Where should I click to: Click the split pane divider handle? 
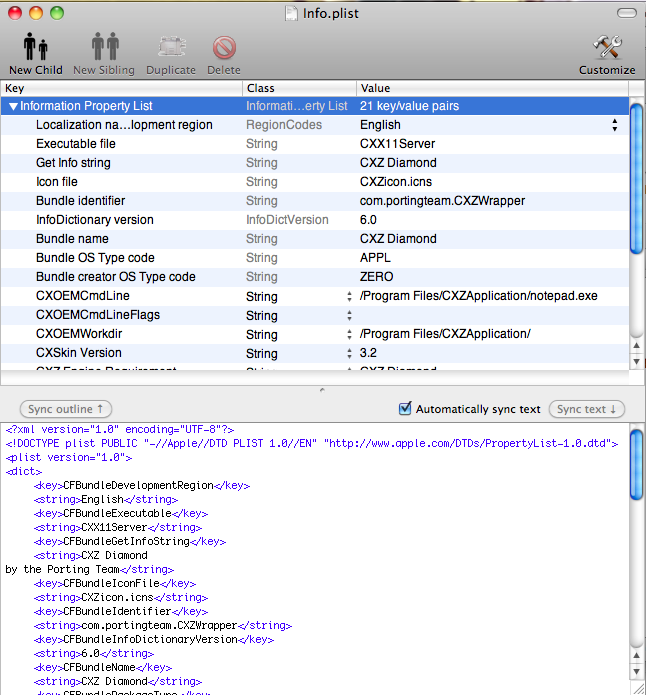(x=322, y=390)
